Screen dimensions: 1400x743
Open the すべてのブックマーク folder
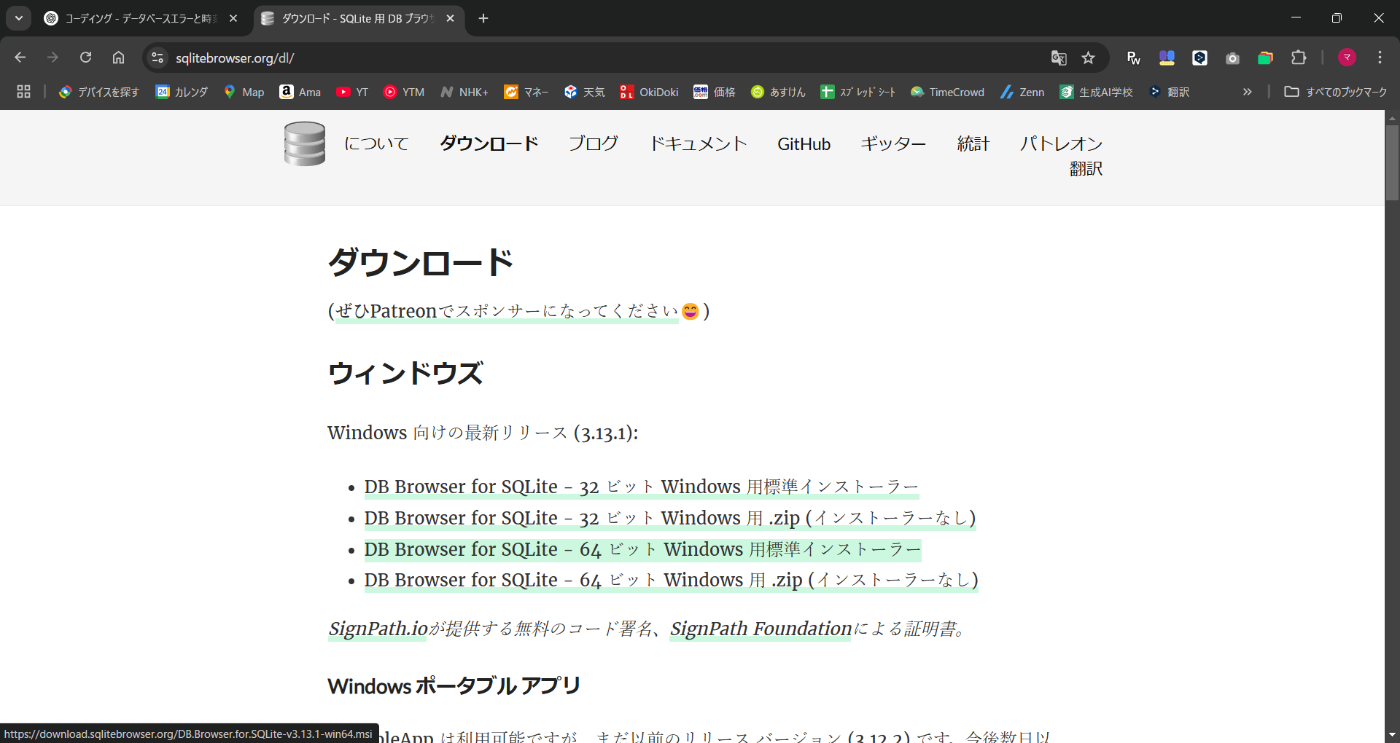click(1335, 91)
